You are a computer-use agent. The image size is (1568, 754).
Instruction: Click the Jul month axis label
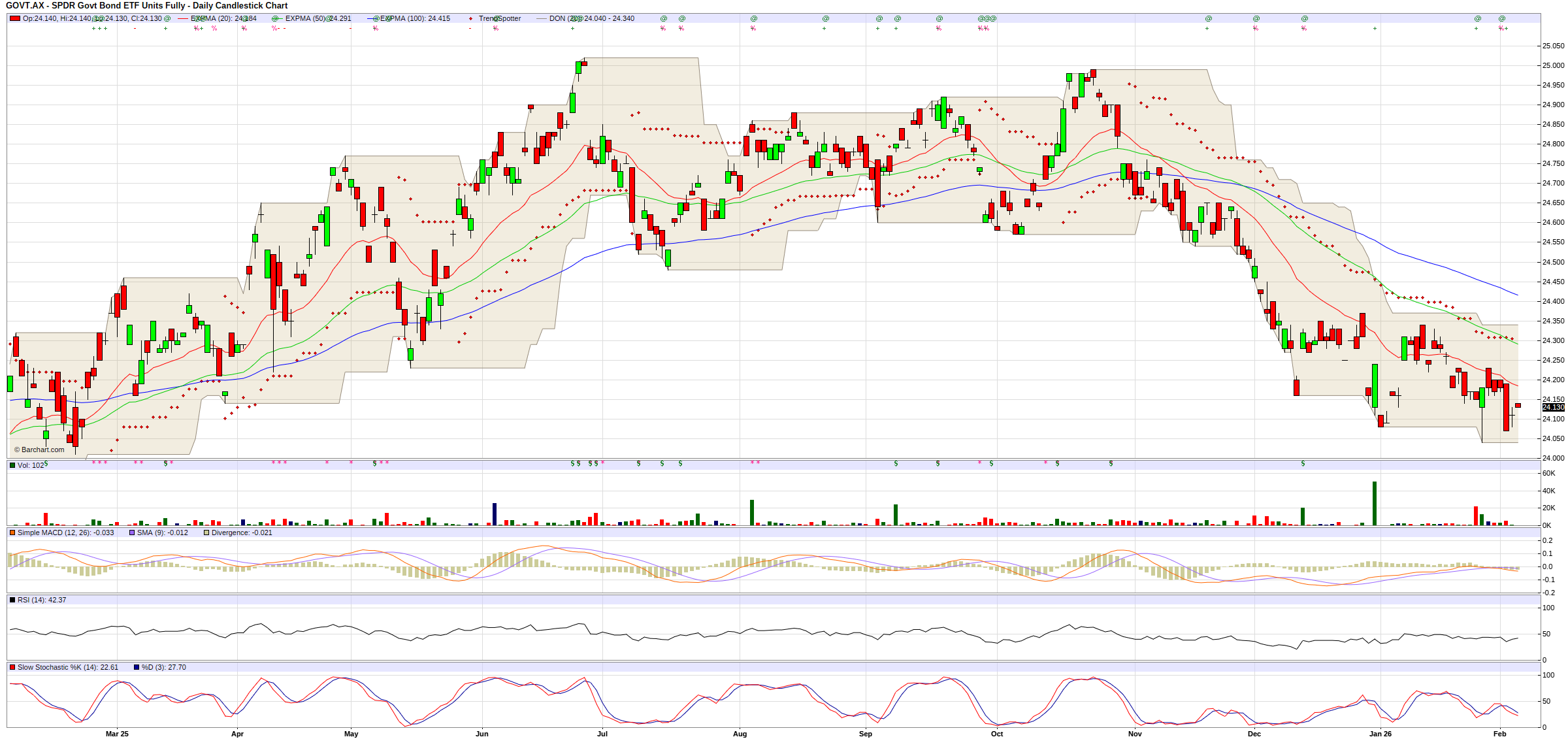coord(602,734)
